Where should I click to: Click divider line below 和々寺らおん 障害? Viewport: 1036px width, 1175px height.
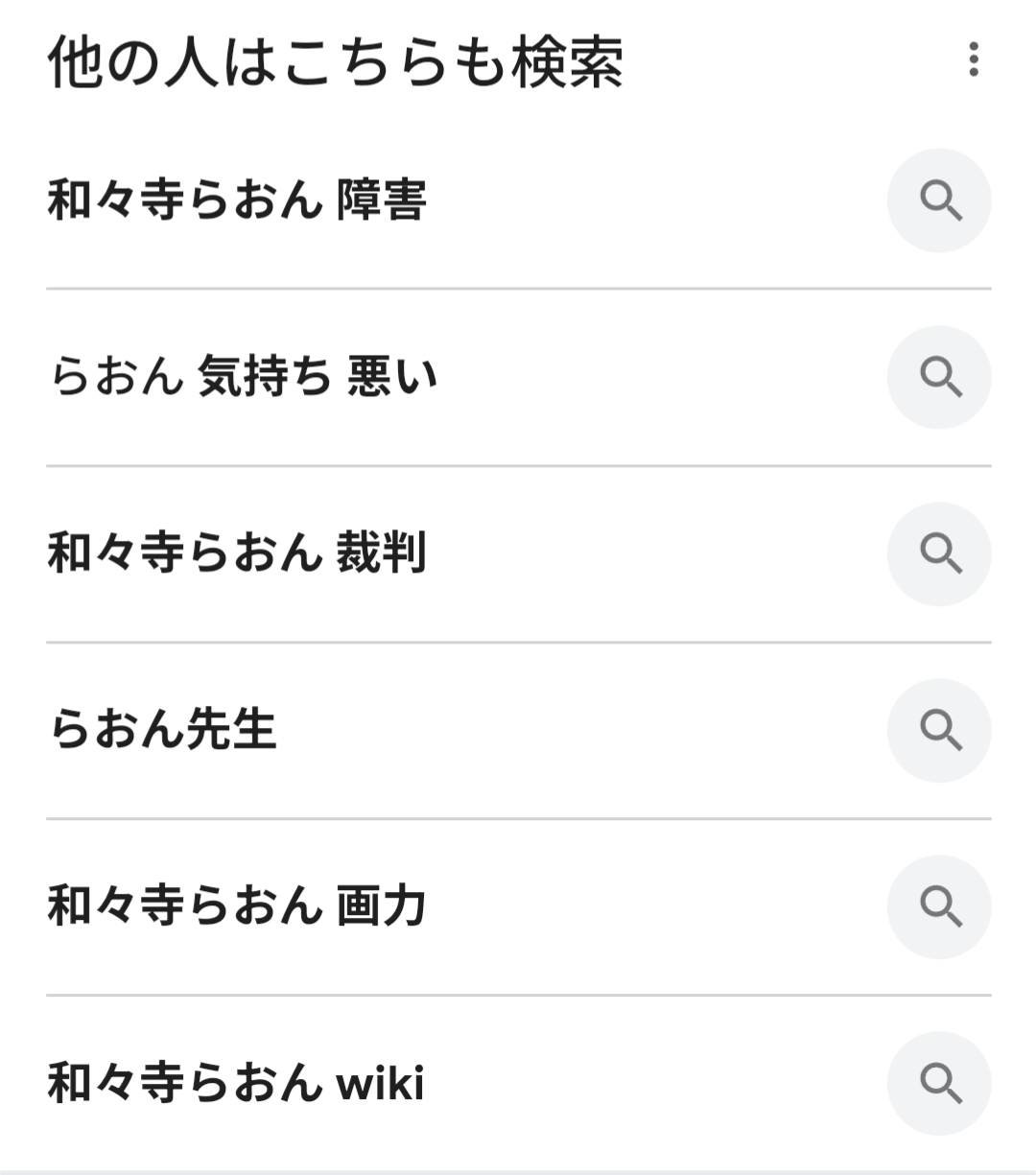tap(518, 289)
